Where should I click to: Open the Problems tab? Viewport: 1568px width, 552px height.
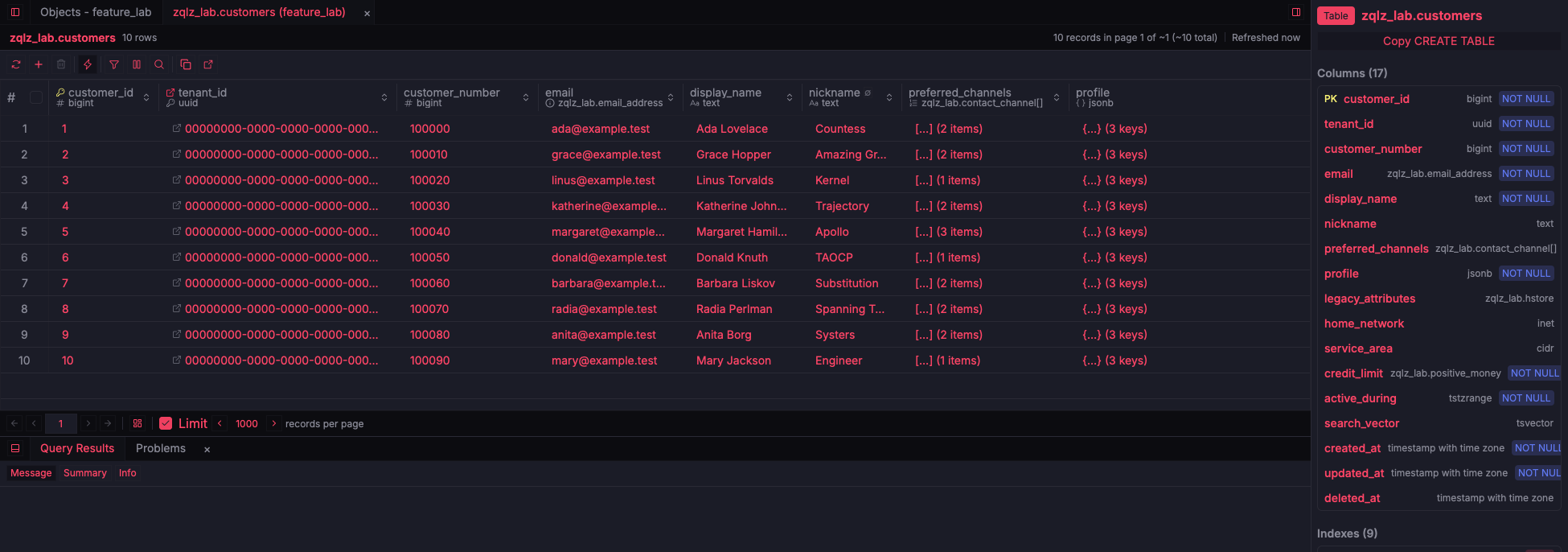click(161, 448)
